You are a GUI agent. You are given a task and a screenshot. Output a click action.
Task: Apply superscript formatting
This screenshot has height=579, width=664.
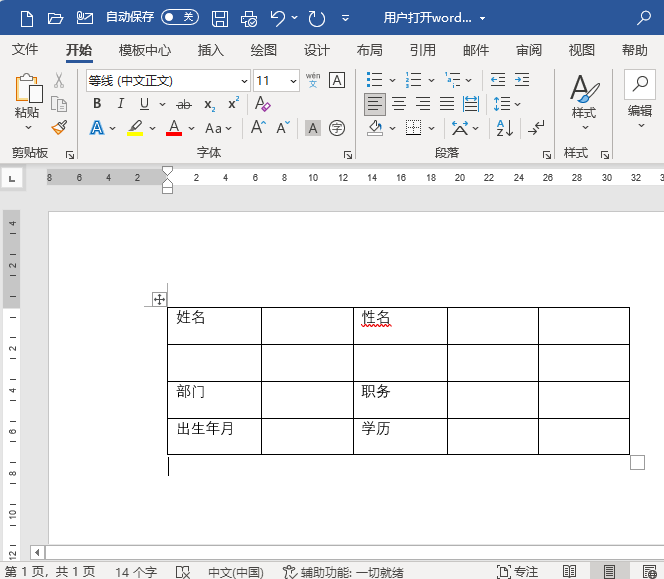233,103
